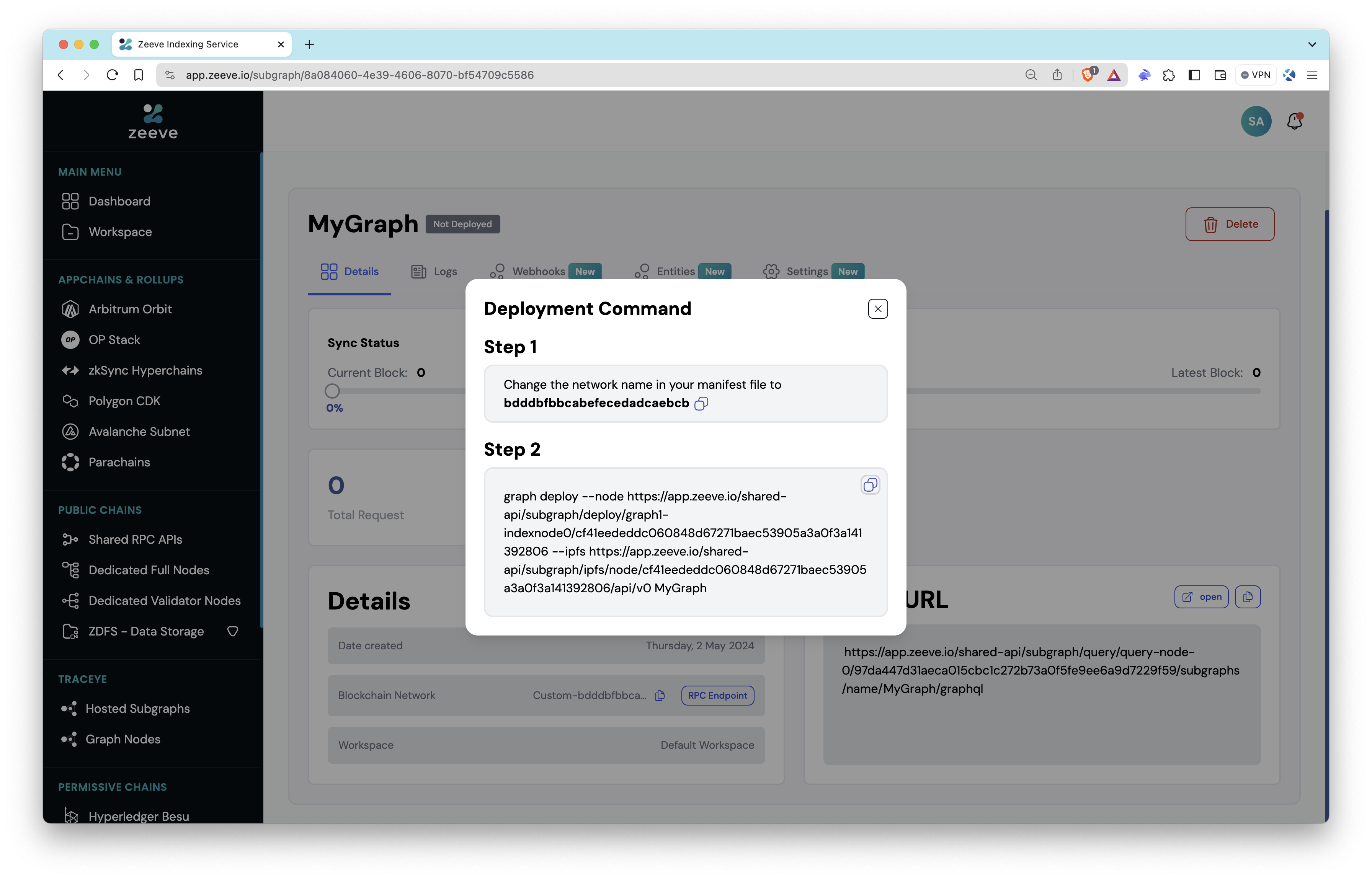Open a new browser tab
The width and height of the screenshot is (1372, 880).
[309, 44]
